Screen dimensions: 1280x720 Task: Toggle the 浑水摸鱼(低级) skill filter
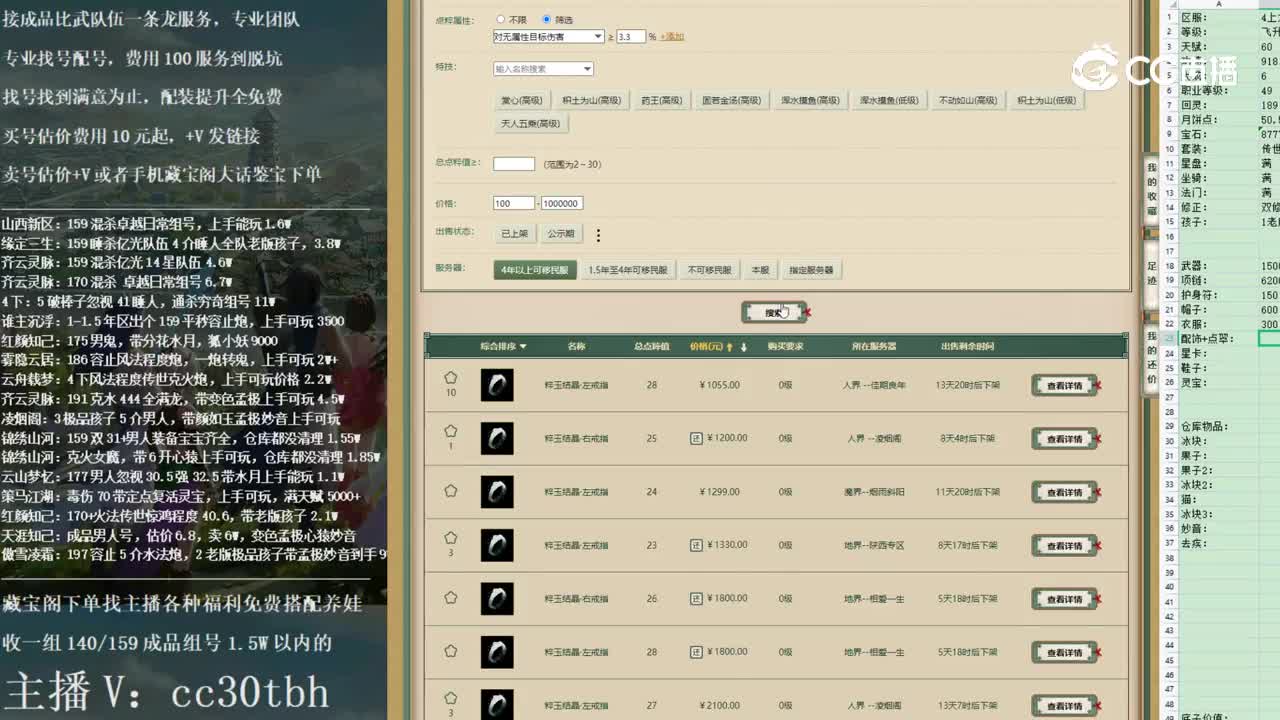click(890, 100)
